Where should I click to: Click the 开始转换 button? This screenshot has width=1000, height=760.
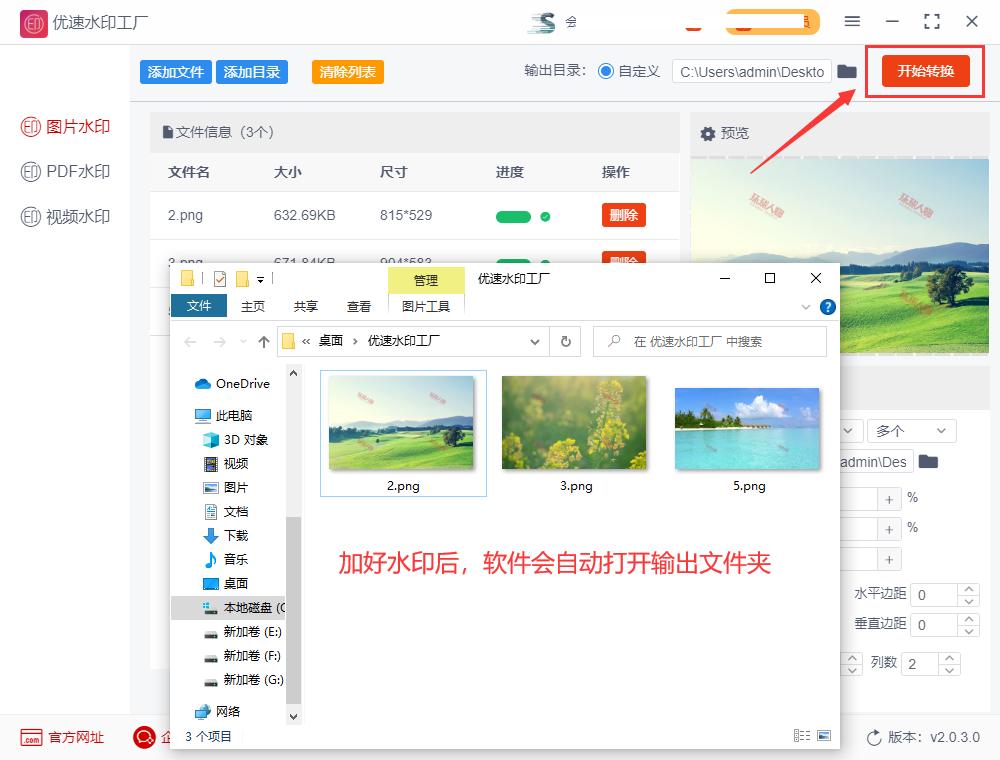point(924,71)
